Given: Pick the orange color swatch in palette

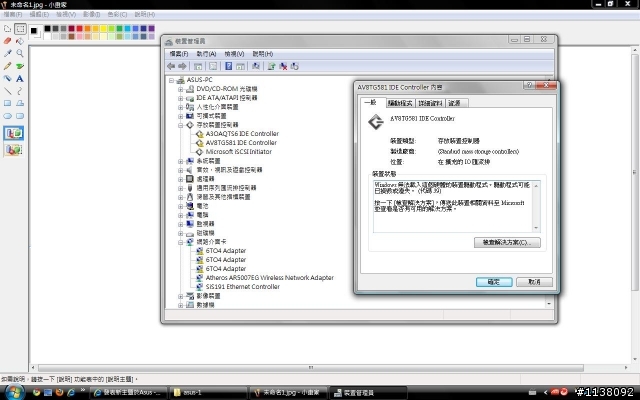Looking at the screenshot, I should click(x=87, y=29).
